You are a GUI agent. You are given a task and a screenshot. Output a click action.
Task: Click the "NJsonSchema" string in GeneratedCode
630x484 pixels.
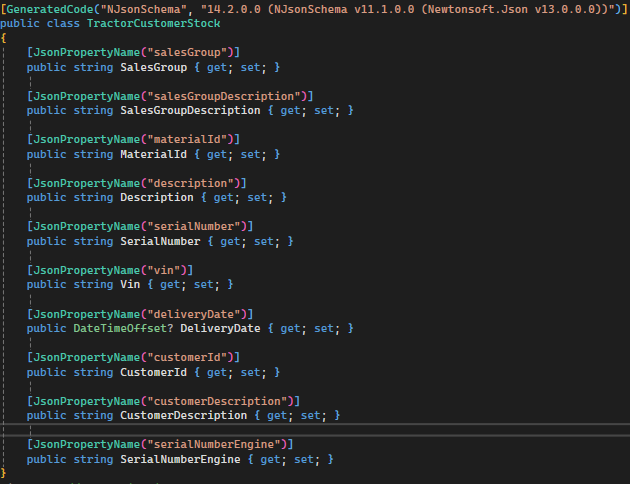click(143, 9)
